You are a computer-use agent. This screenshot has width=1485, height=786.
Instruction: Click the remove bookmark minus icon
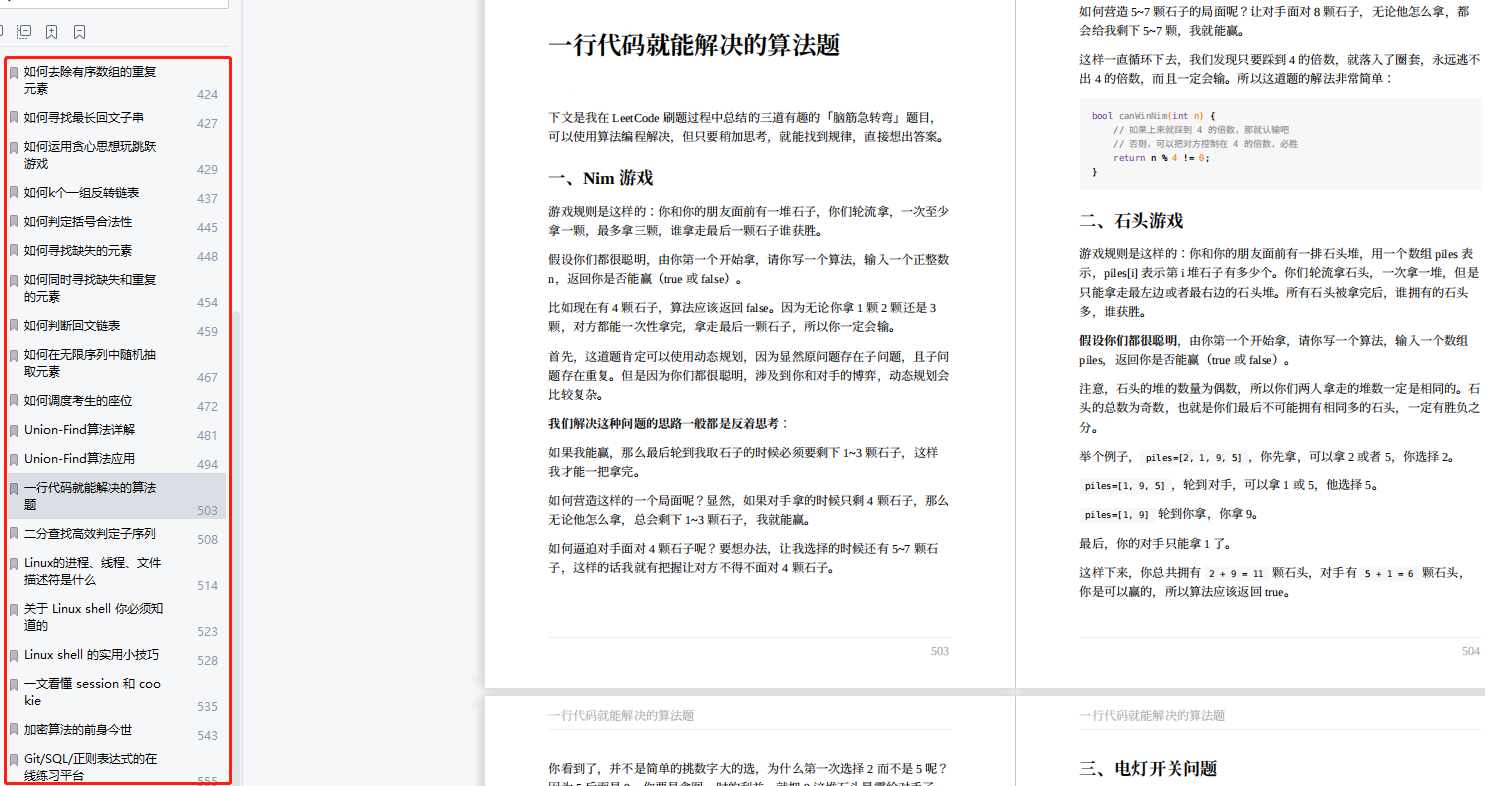coord(79,32)
